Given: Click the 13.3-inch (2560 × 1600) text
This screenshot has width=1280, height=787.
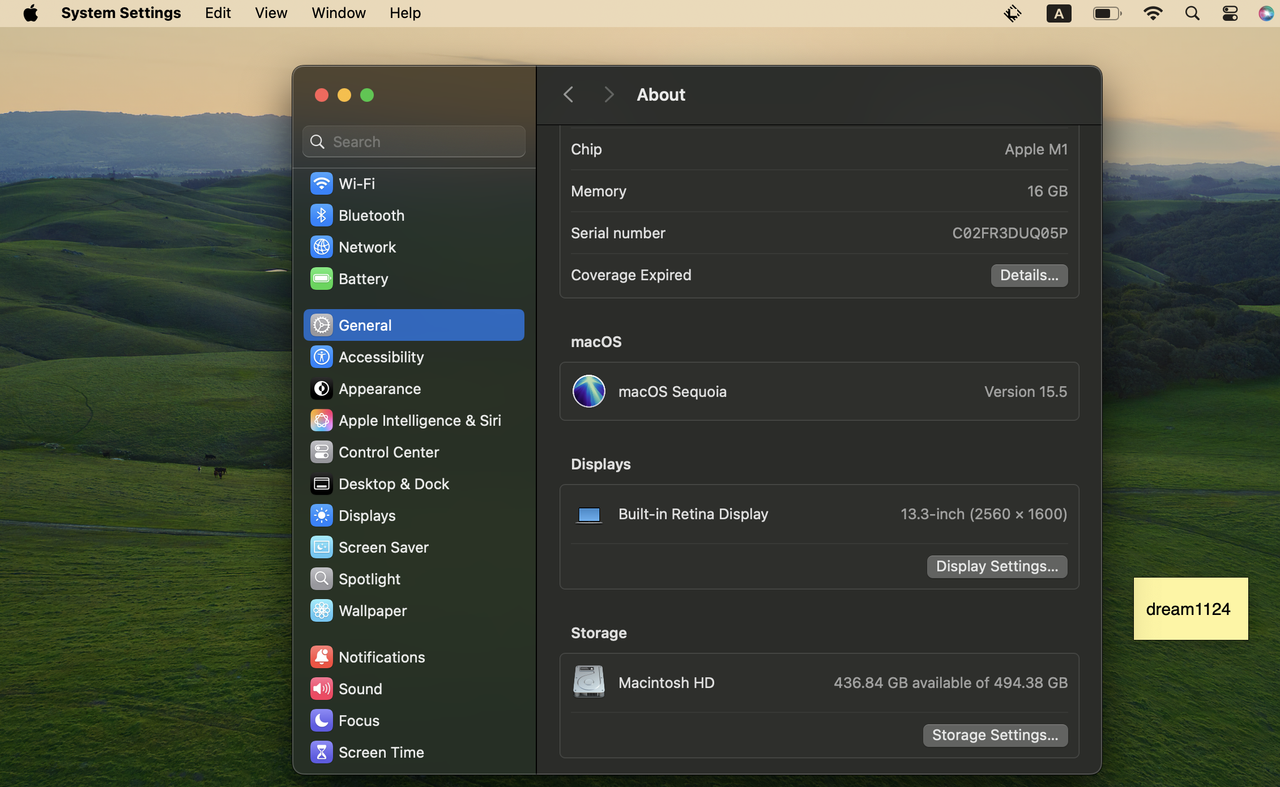Looking at the screenshot, I should click(x=984, y=514).
